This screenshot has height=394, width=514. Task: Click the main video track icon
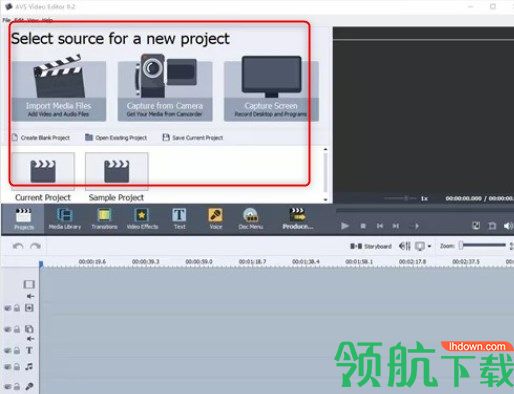(29, 284)
